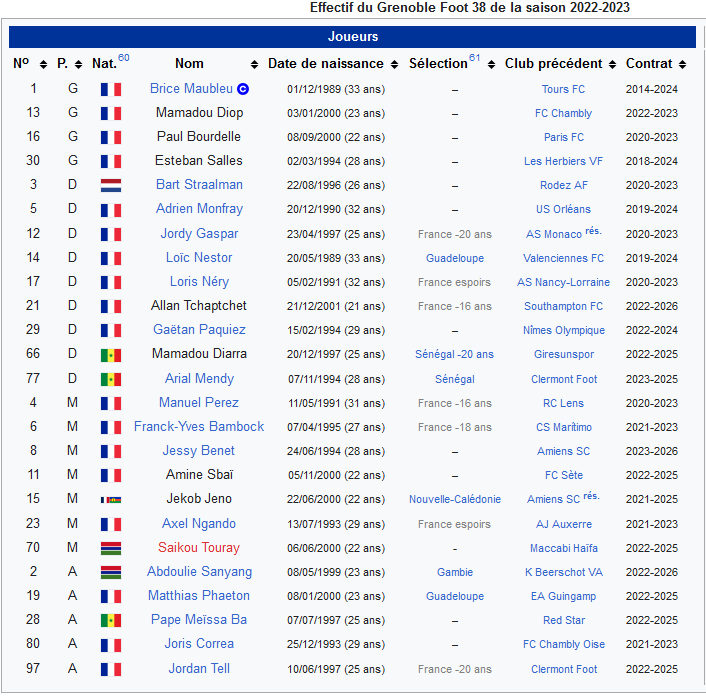Click the Senegal flag in Mamadou Diarra's row
The height and width of the screenshot is (696, 706).
click(x=110, y=354)
